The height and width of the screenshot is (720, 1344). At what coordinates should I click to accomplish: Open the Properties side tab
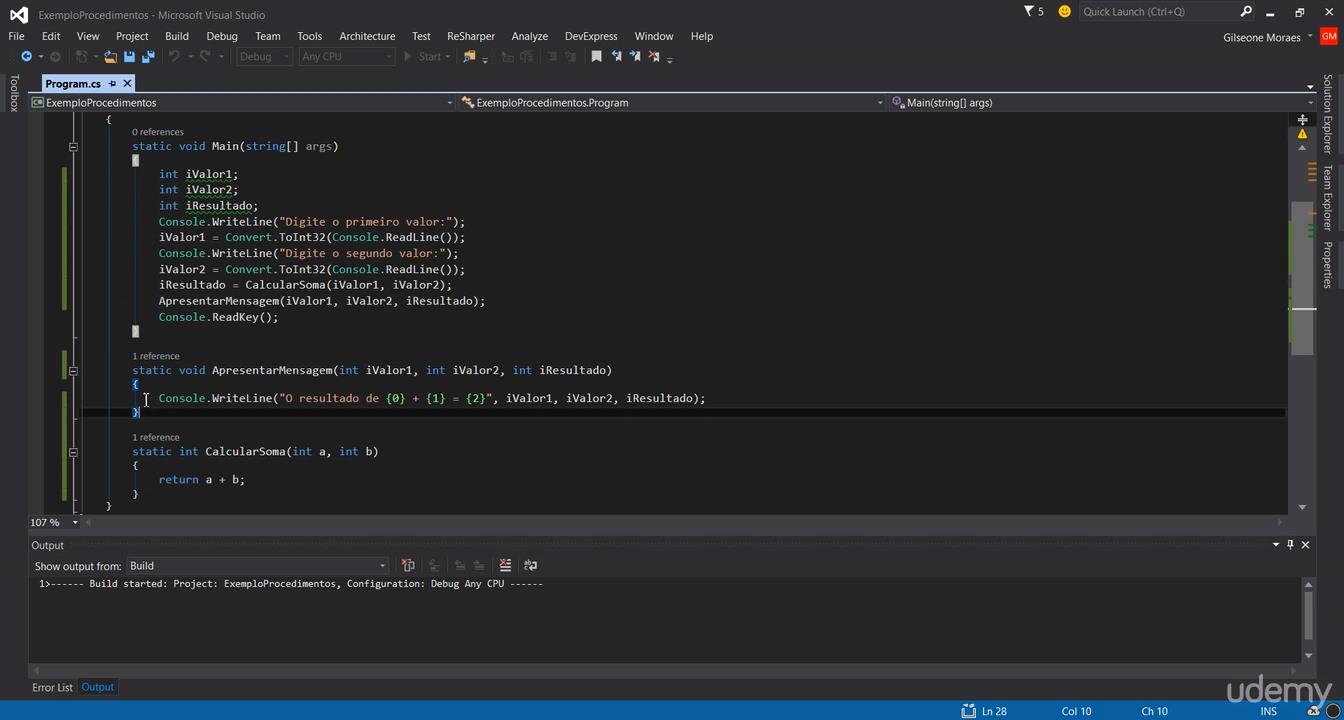pyautogui.click(x=1328, y=265)
